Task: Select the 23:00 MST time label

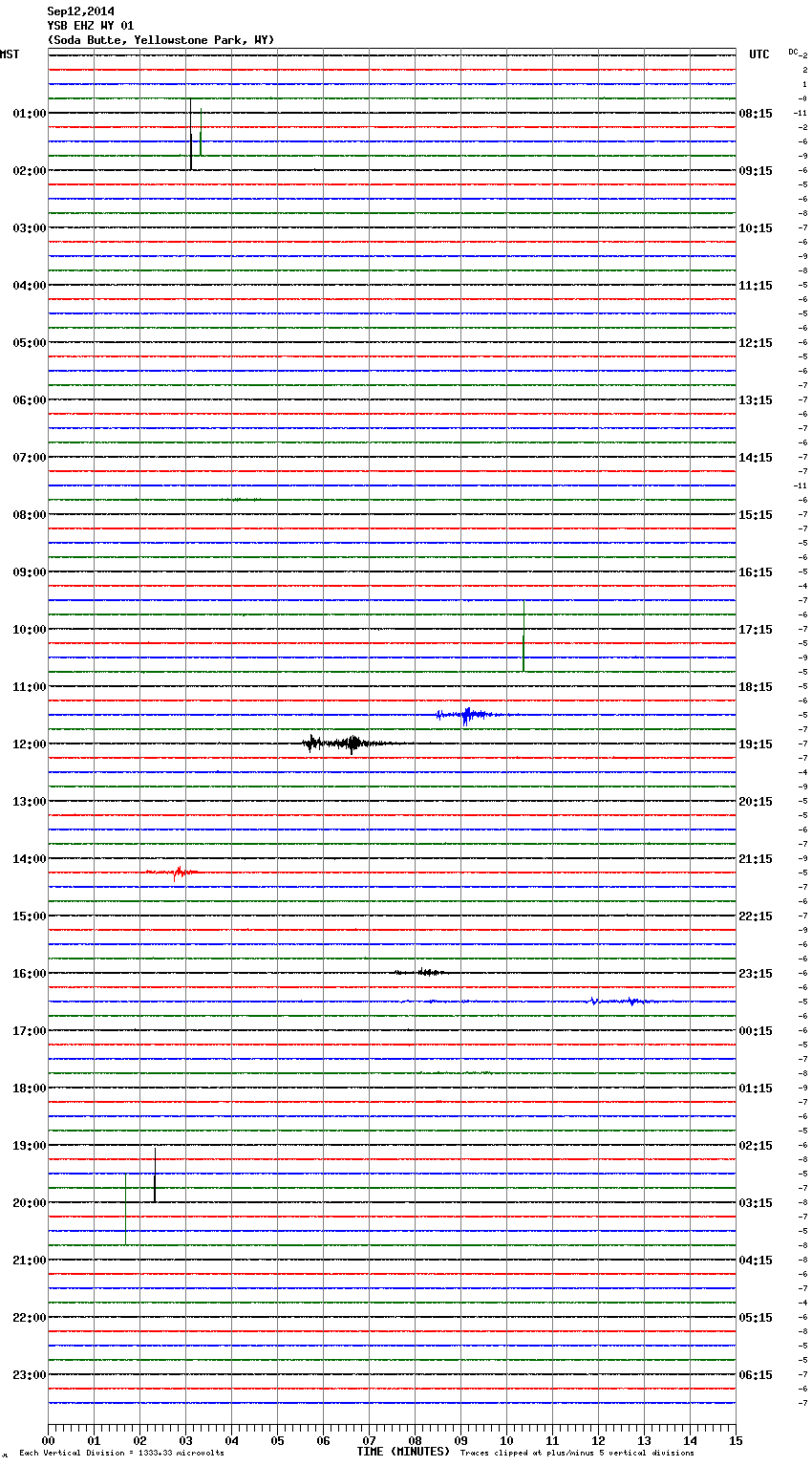Action: [30, 1375]
